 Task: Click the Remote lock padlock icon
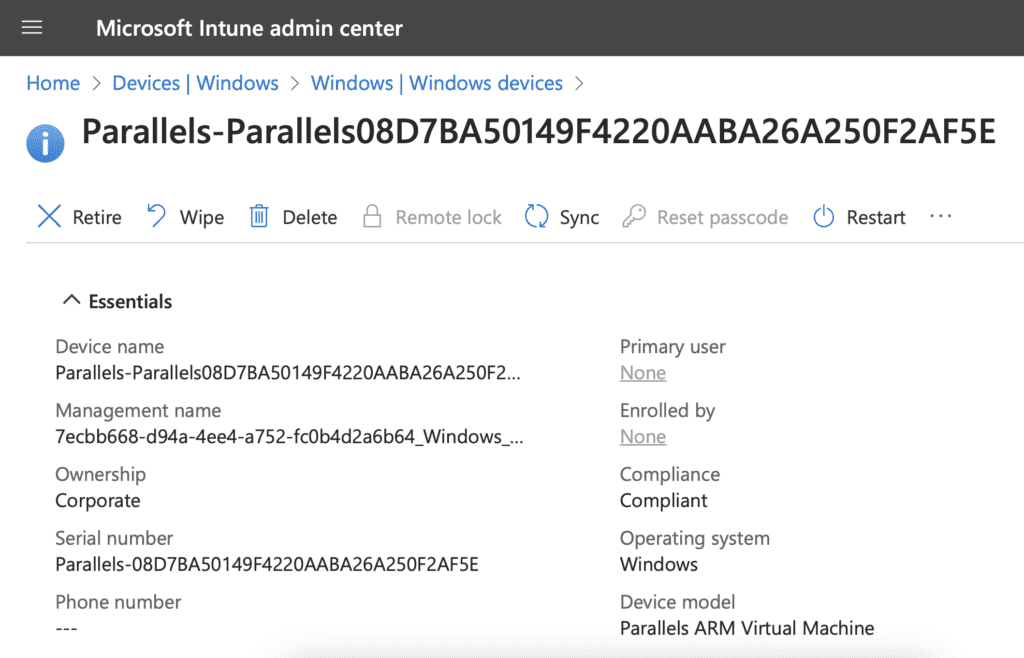click(x=372, y=217)
